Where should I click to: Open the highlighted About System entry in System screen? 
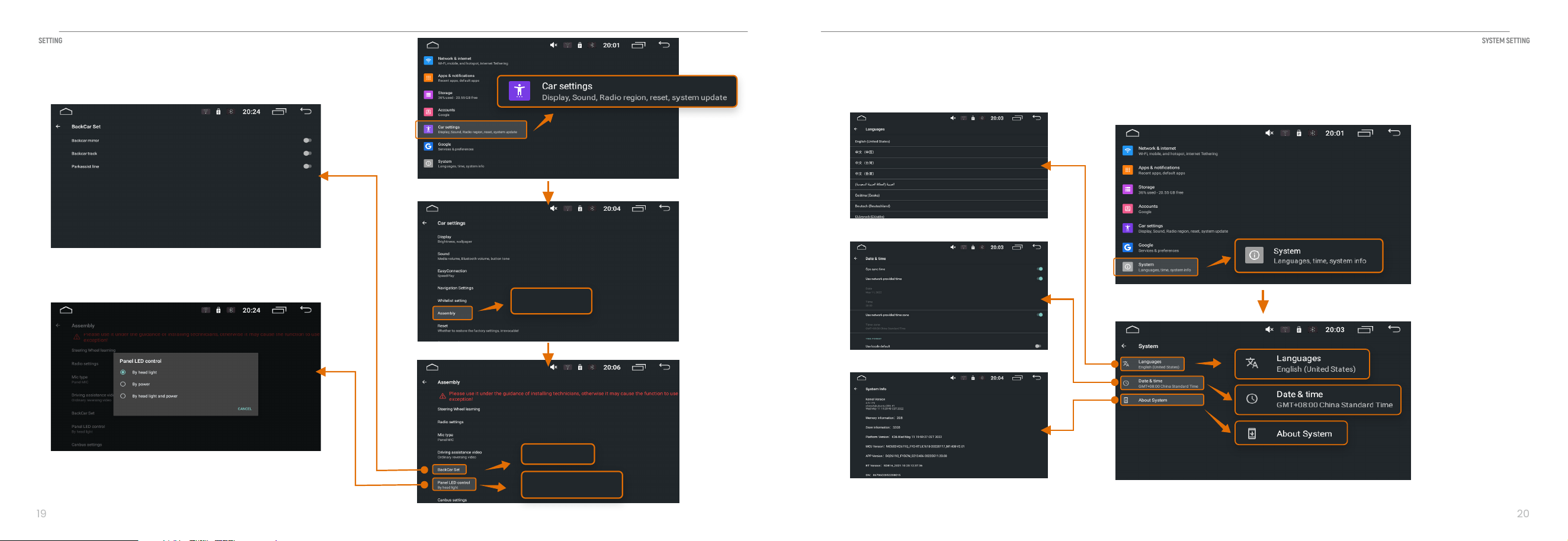pos(1162,401)
